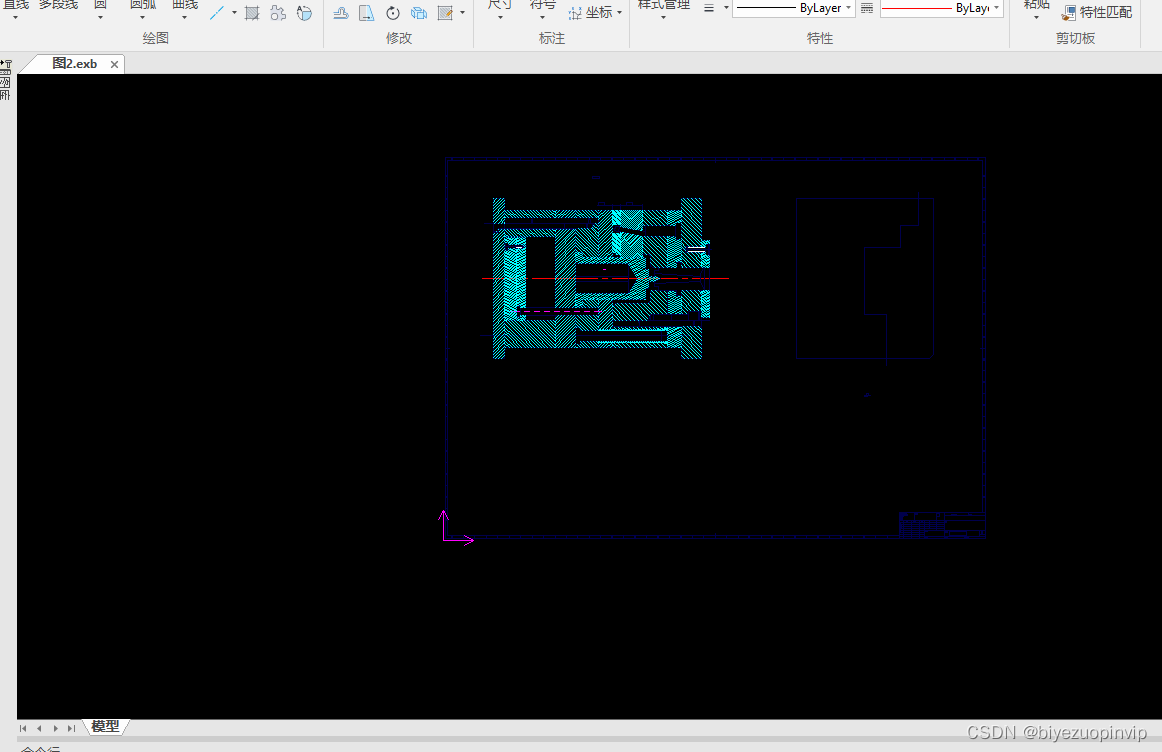Screen dimensions: 1162x752
Task: Click the 特性 group label
Action: pyautogui.click(x=820, y=39)
